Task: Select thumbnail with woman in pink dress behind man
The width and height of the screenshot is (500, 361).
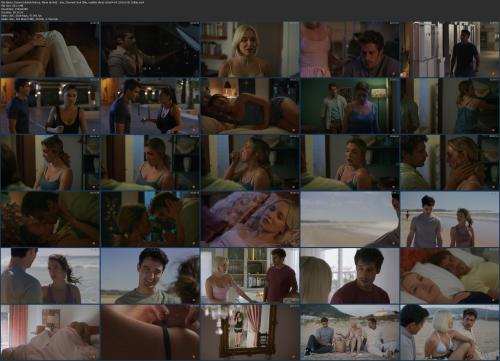Action: [x=350, y=49]
